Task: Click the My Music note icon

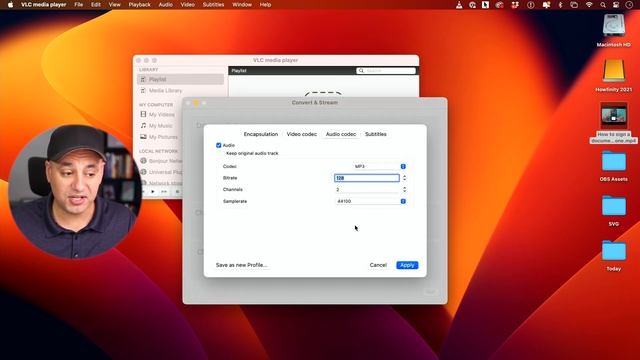Action: pyautogui.click(x=143, y=126)
